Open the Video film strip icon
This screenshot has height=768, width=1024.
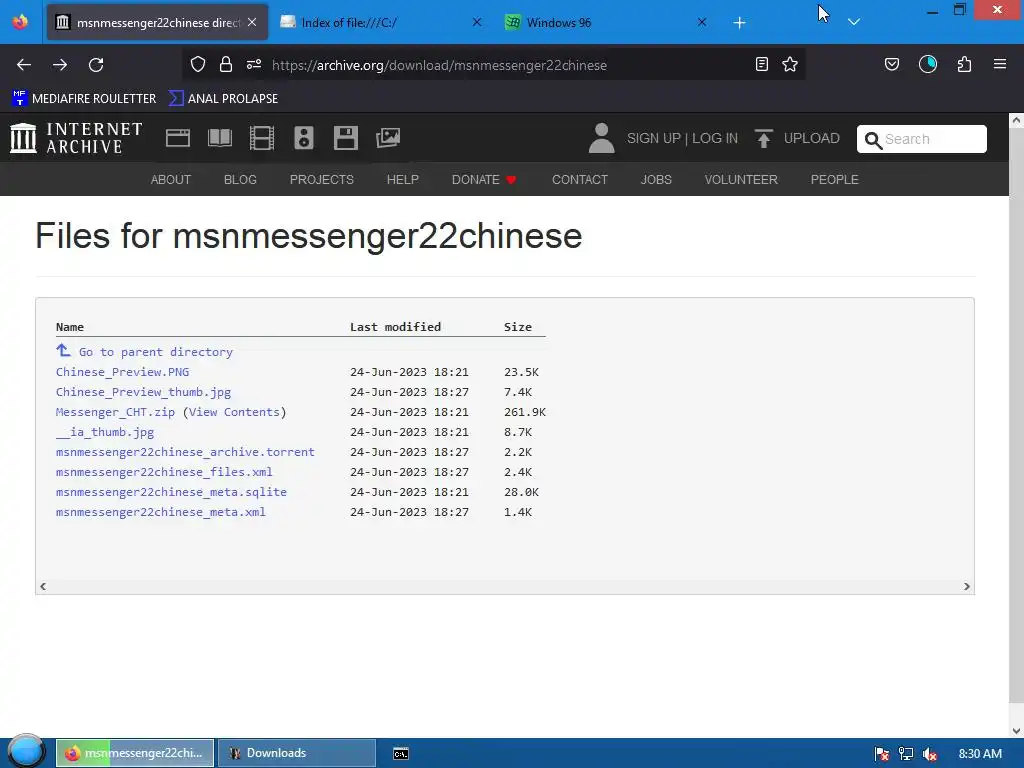(262, 138)
